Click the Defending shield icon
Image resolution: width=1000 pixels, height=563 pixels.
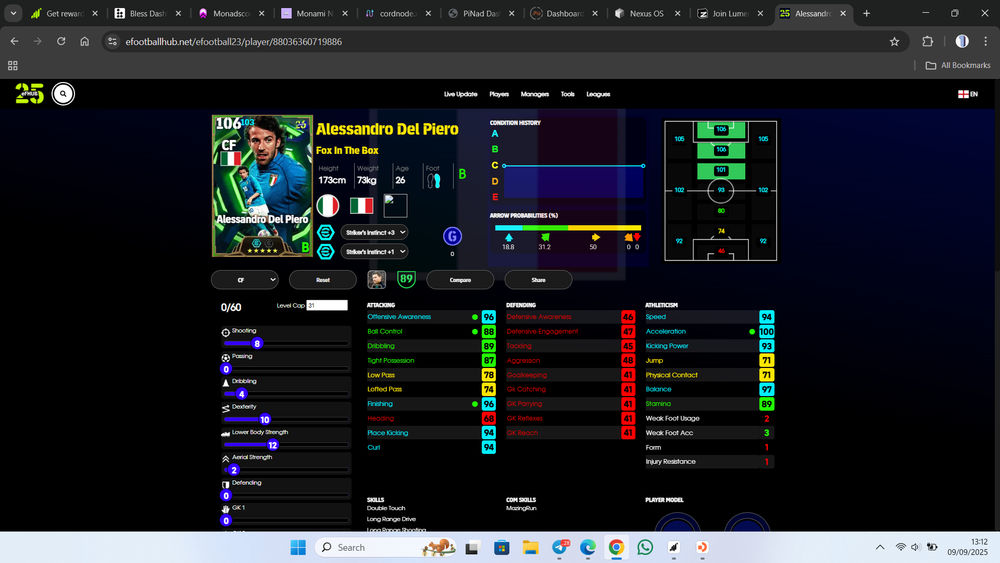click(225, 485)
